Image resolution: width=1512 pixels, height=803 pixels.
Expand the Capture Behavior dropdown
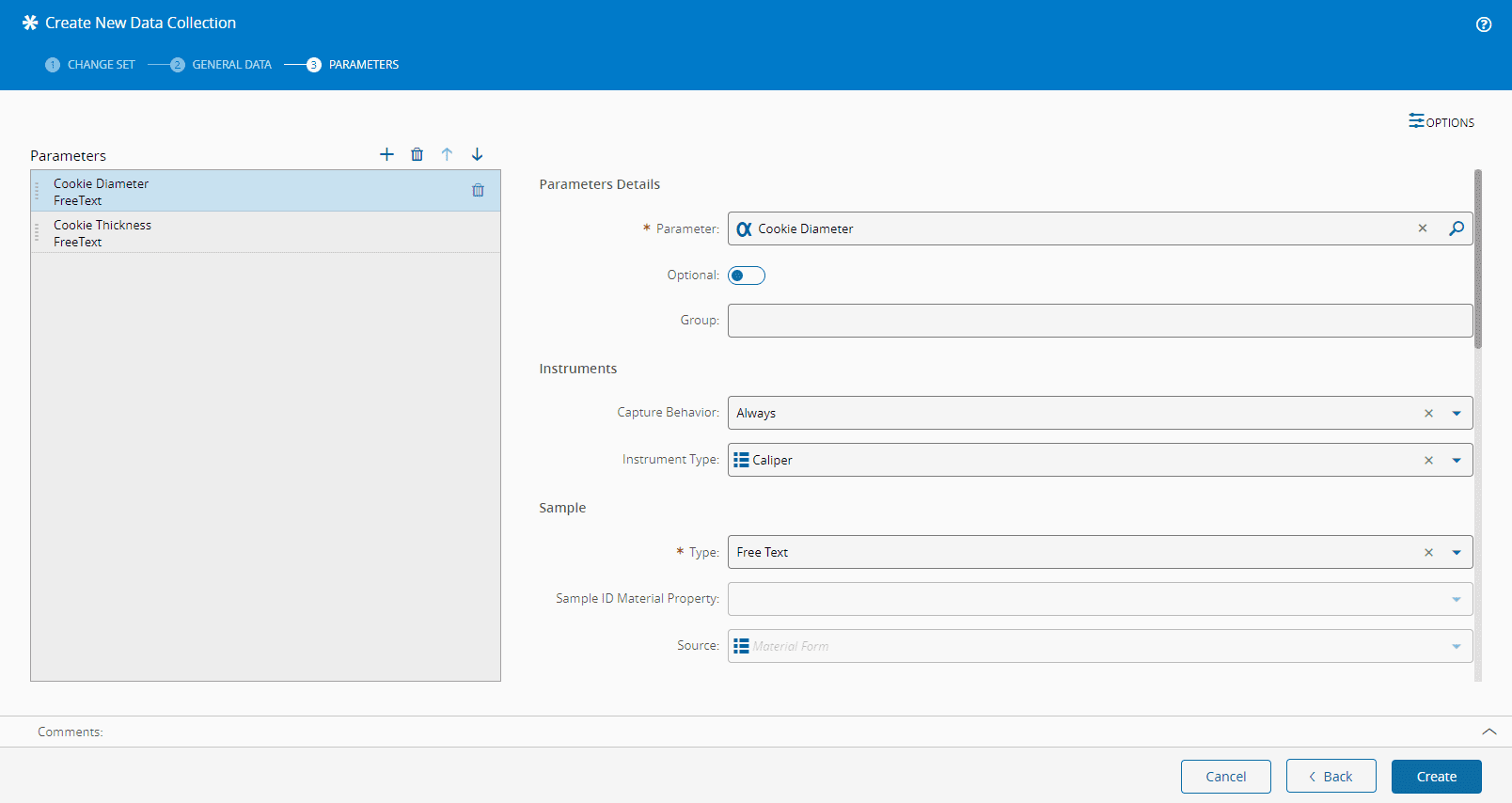(x=1456, y=413)
